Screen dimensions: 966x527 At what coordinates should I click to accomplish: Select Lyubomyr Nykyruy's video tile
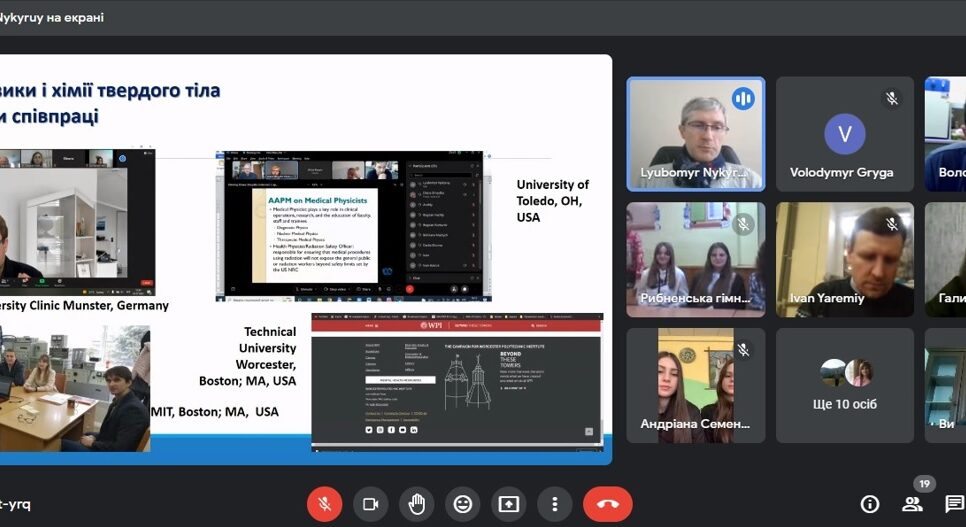pyautogui.click(x=695, y=133)
